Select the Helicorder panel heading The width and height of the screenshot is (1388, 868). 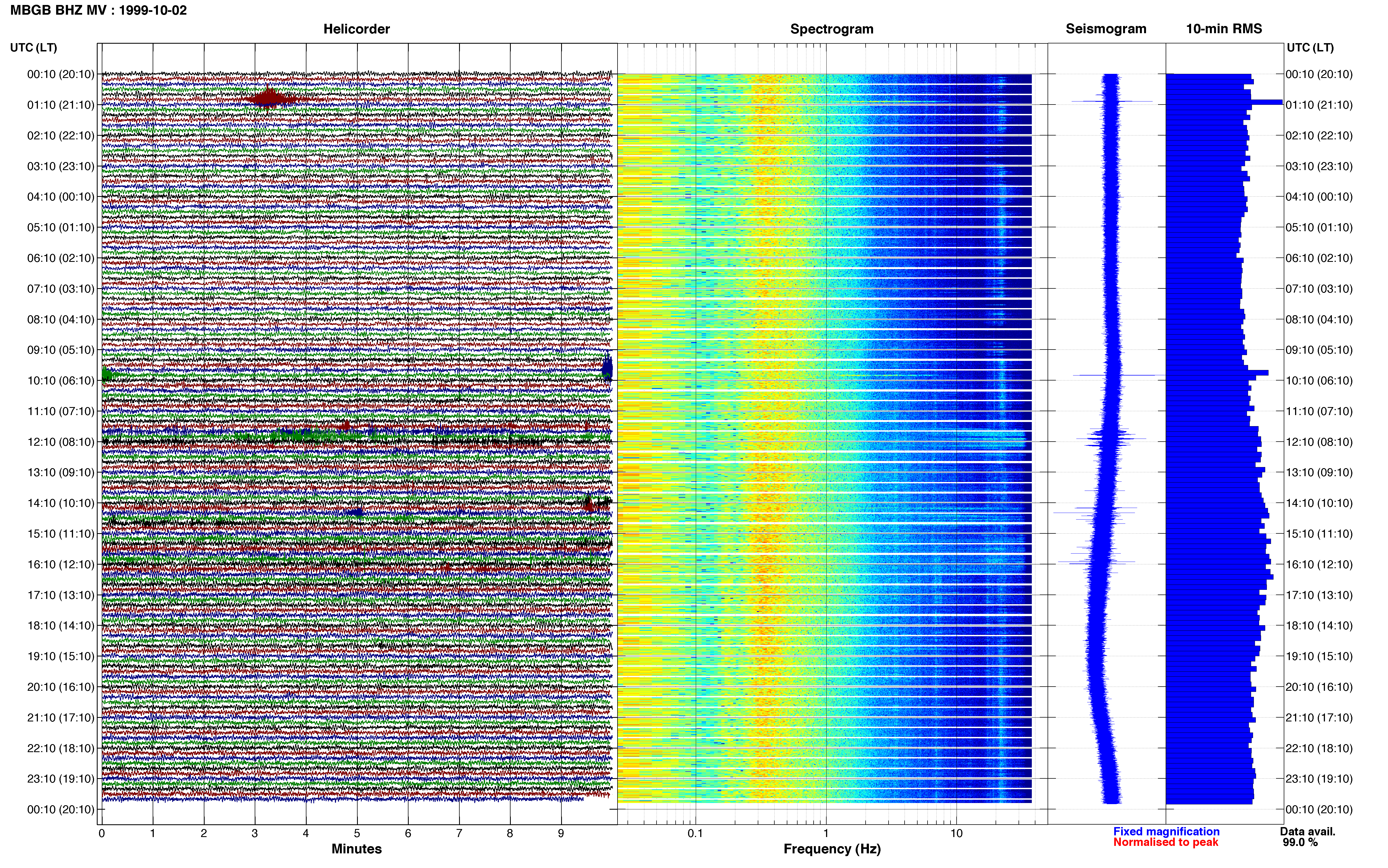(x=356, y=29)
